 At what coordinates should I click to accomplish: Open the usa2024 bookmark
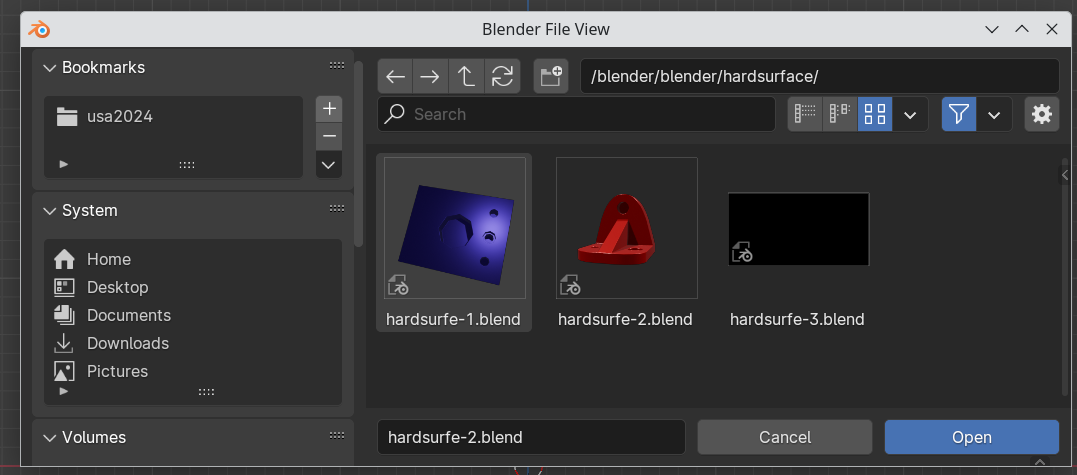[173, 117]
